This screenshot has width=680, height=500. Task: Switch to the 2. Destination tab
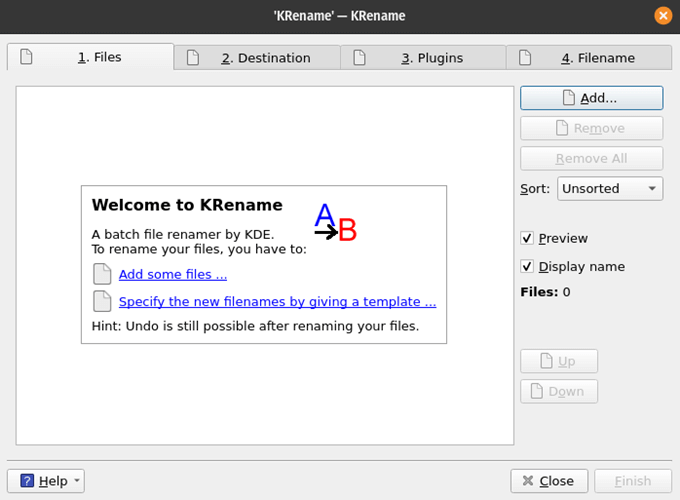pos(257,58)
